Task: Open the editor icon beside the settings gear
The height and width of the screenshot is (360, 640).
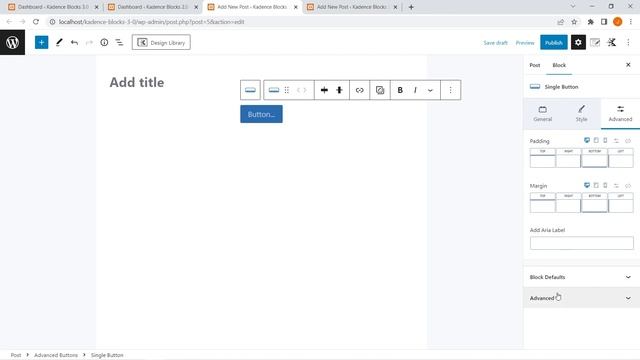Action: click(595, 42)
